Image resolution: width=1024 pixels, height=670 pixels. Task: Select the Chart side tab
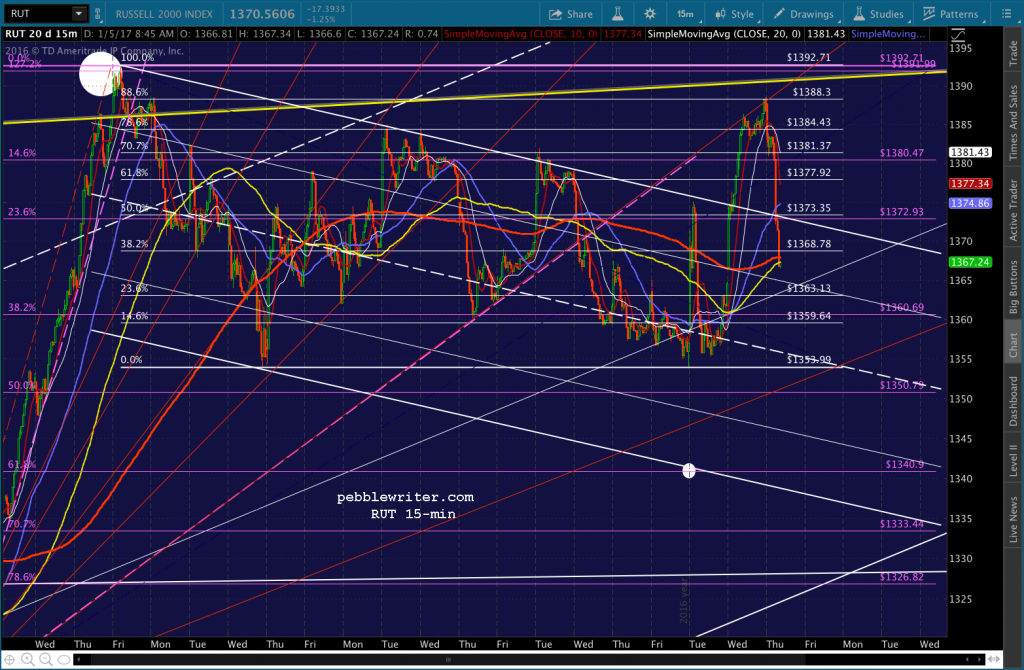1013,345
